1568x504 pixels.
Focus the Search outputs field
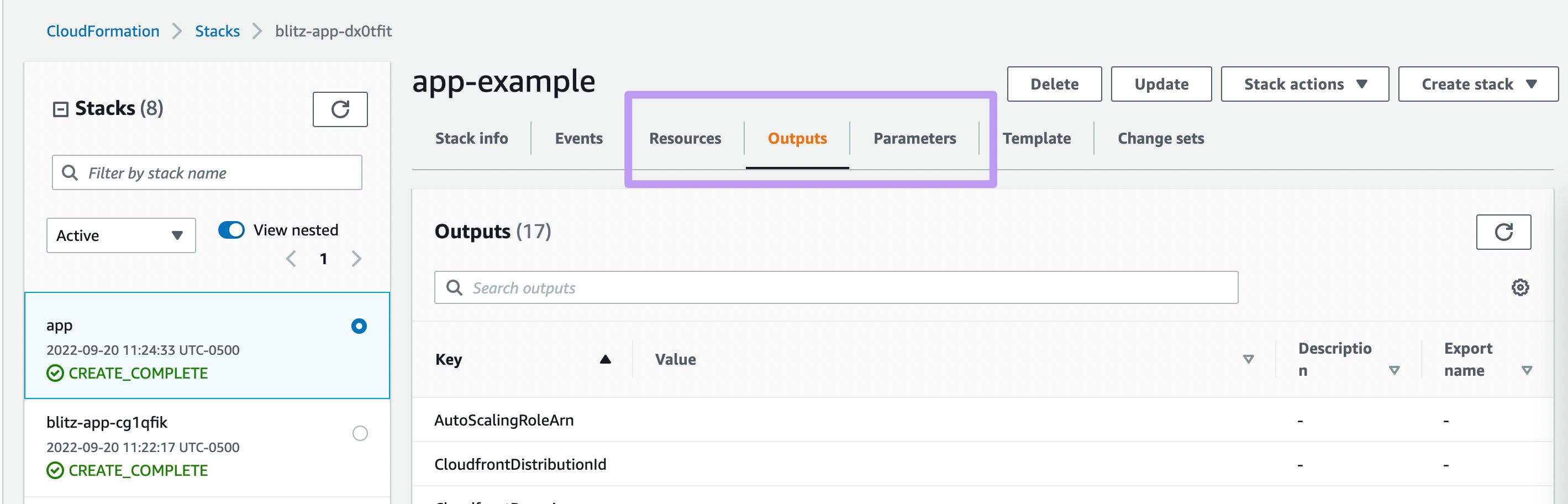coord(836,287)
